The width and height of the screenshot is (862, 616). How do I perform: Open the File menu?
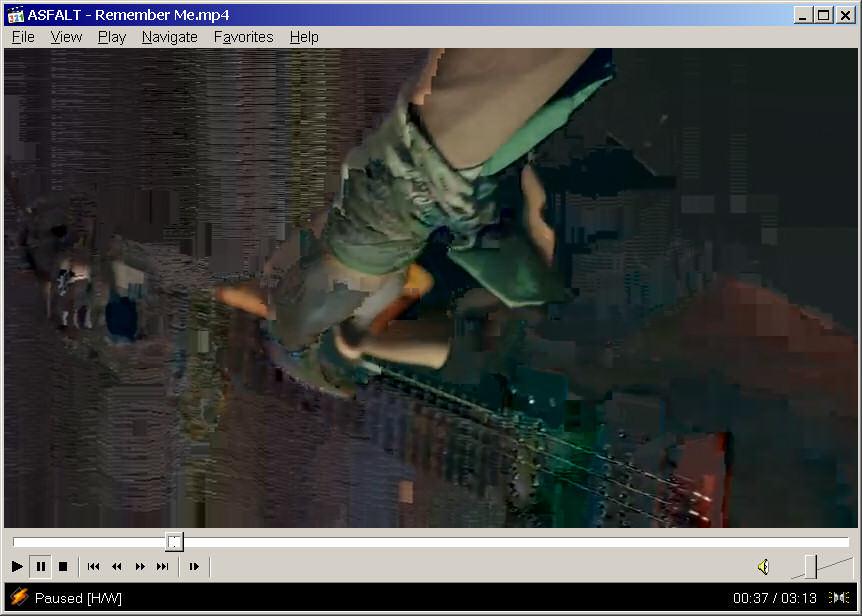(x=23, y=37)
